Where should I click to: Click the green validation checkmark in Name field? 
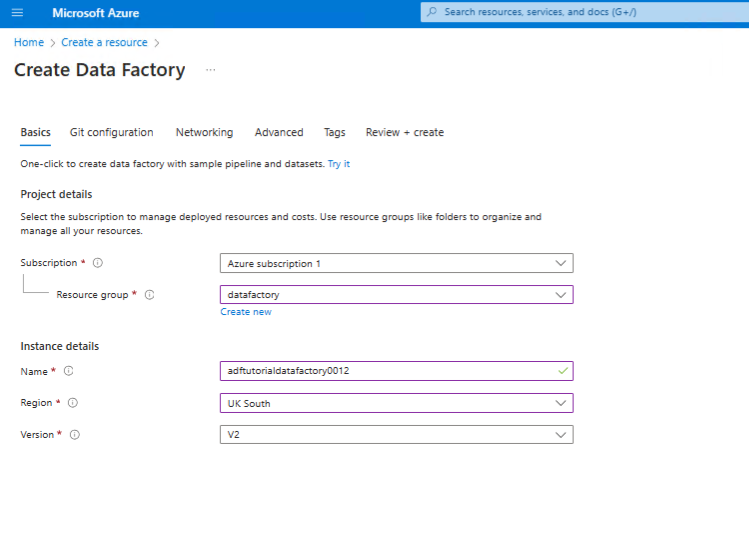click(x=563, y=371)
